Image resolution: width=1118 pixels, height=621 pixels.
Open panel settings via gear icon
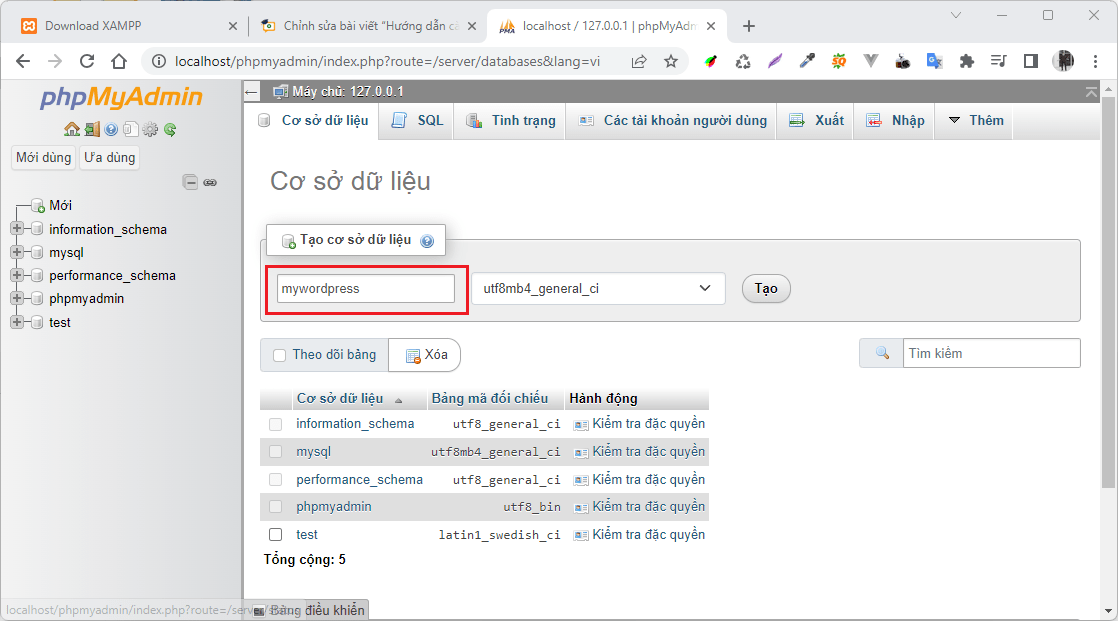(150, 129)
